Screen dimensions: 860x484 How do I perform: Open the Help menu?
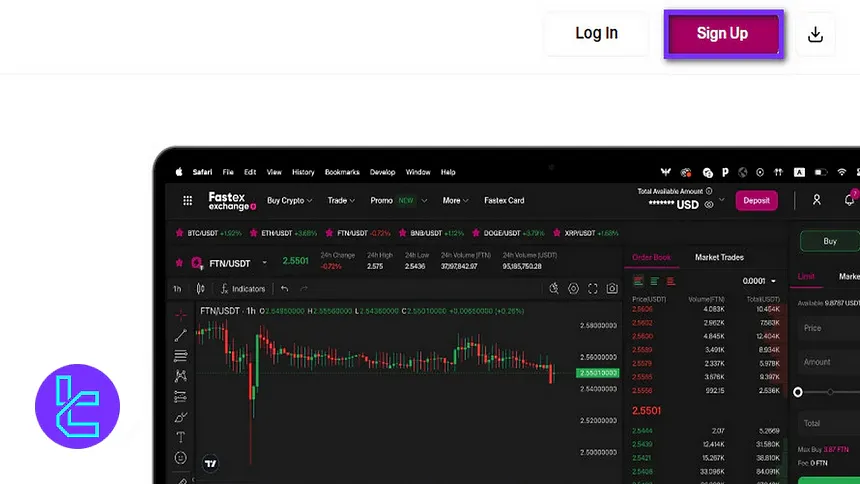pos(448,172)
